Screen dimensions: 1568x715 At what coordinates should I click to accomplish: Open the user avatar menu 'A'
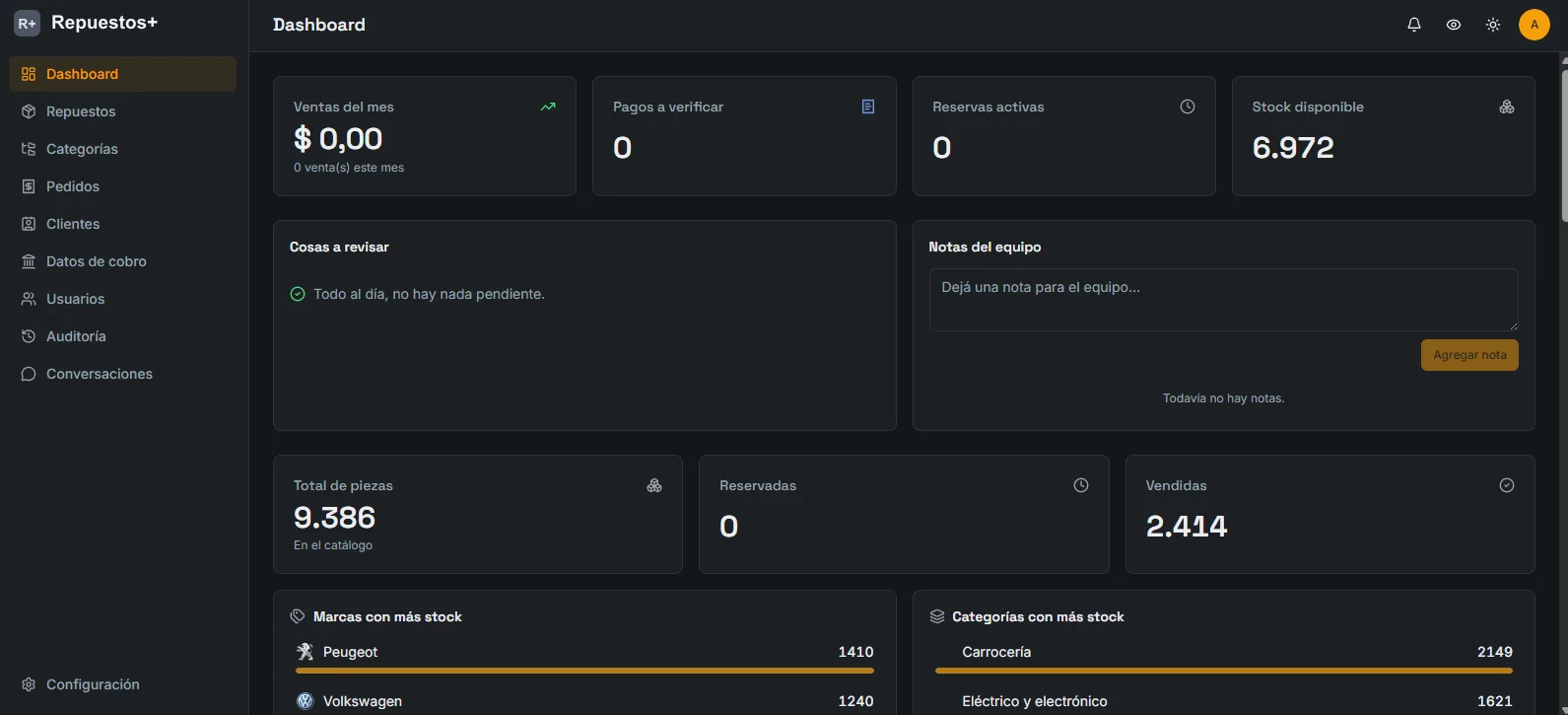(x=1534, y=25)
